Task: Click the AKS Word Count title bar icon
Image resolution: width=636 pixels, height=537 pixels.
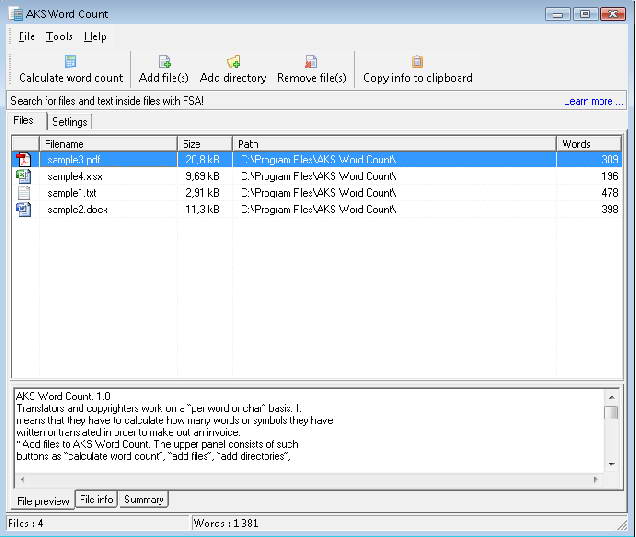Action: (16, 14)
